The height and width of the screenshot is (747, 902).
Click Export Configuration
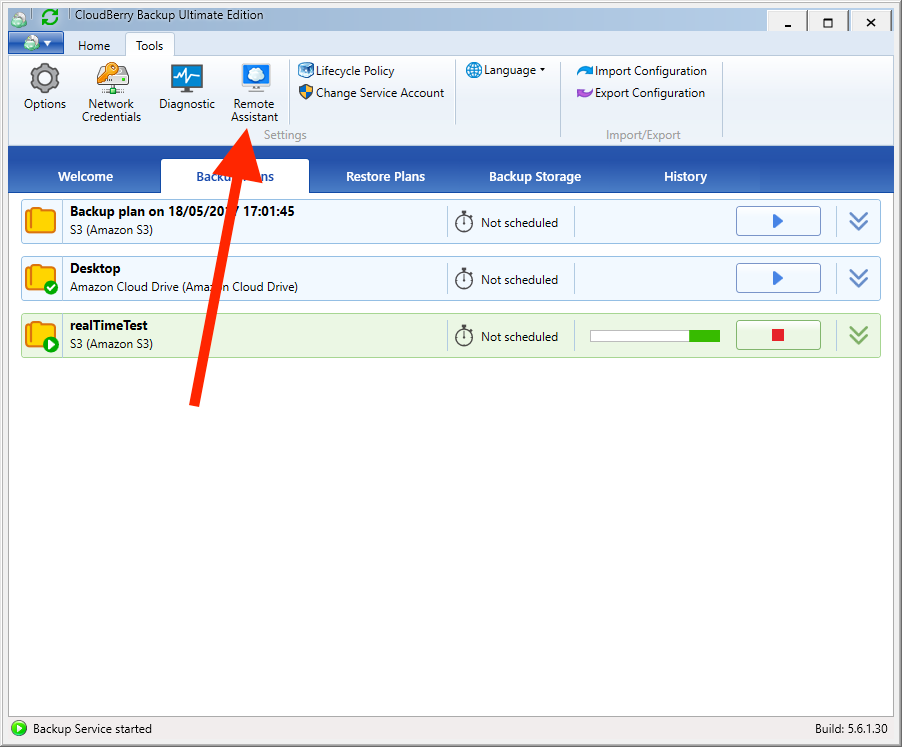[x=640, y=93]
